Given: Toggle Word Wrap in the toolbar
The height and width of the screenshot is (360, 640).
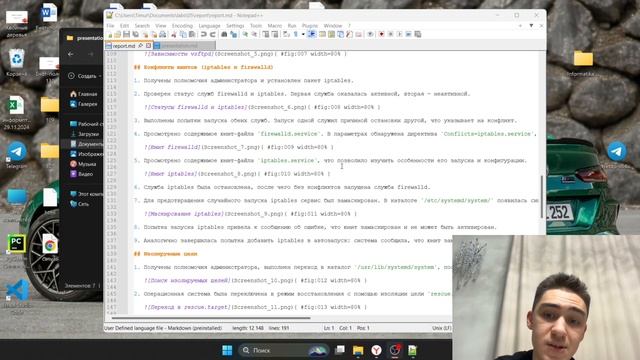Looking at the screenshot, I should tap(287, 34).
